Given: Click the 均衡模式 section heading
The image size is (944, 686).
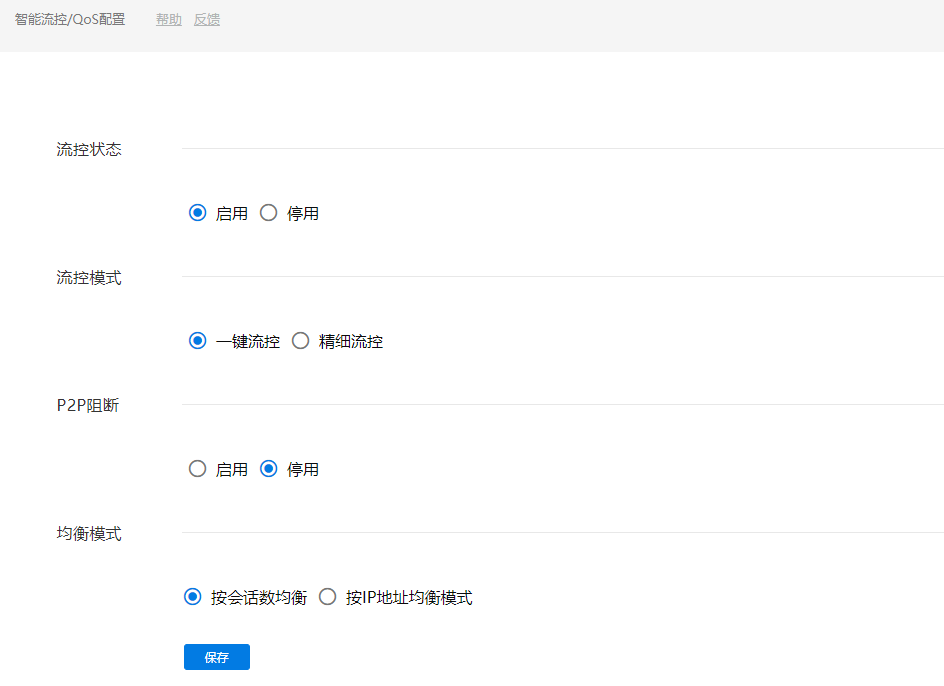Looking at the screenshot, I should [89, 534].
